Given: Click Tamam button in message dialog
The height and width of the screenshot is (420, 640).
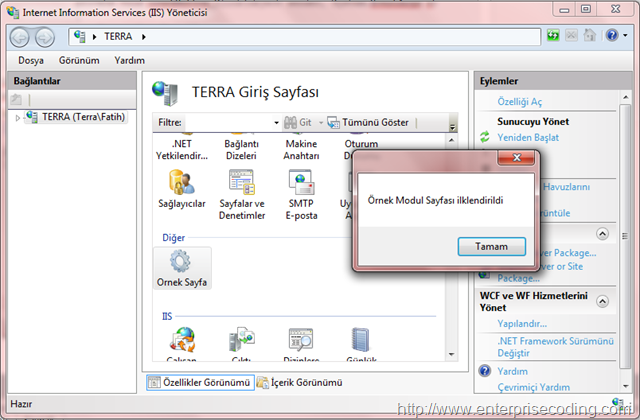Looking at the screenshot, I should pyautogui.click(x=491, y=247).
